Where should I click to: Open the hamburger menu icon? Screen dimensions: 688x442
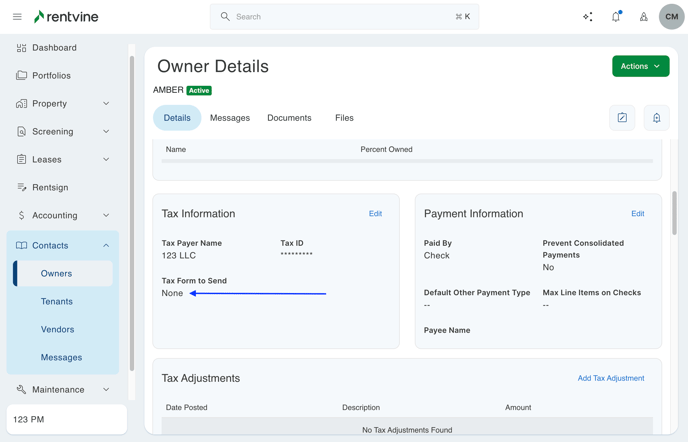17,17
